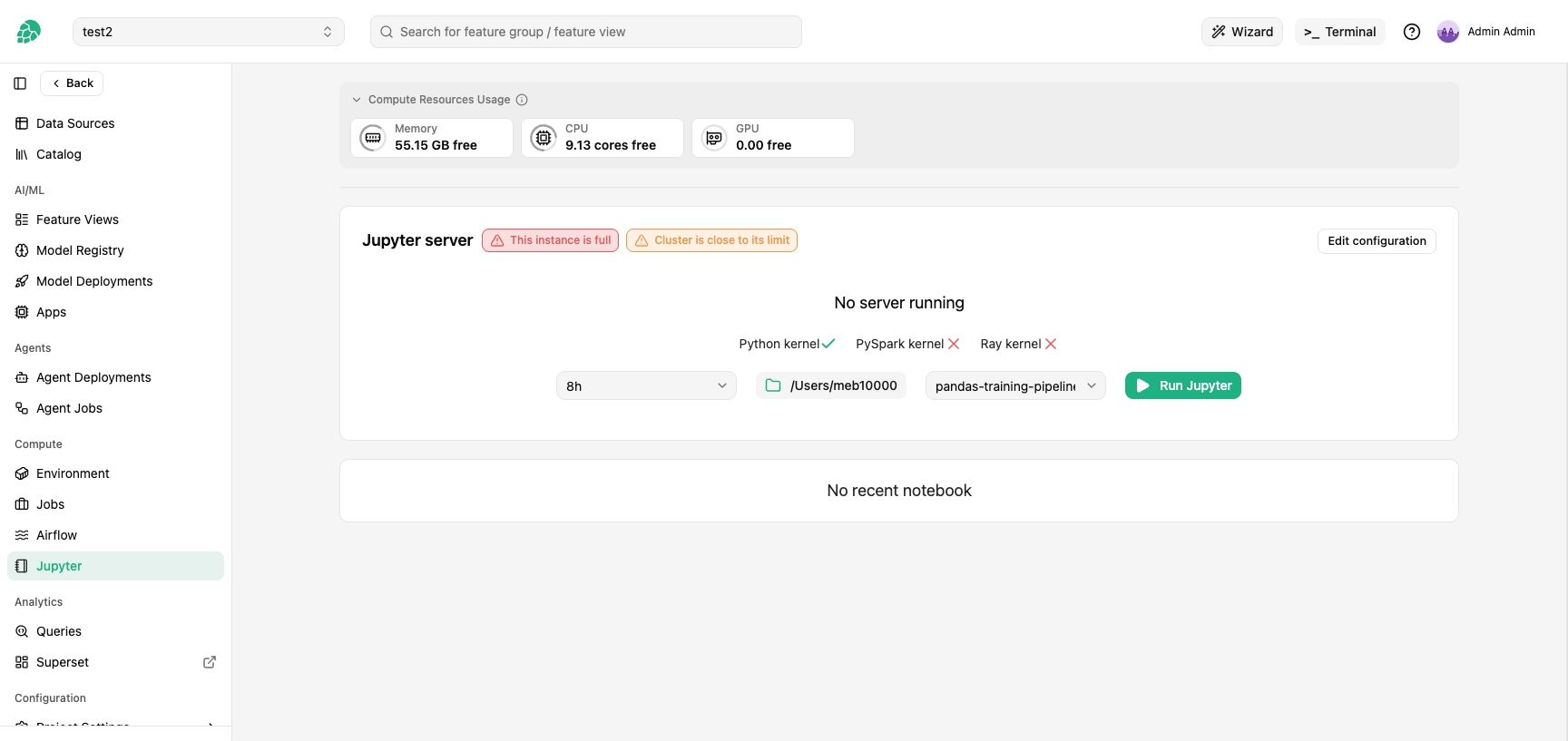Click the Ray kernel red cross
The height and width of the screenshot is (741, 1568).
pyautogui.click(x=1051, y=344)
